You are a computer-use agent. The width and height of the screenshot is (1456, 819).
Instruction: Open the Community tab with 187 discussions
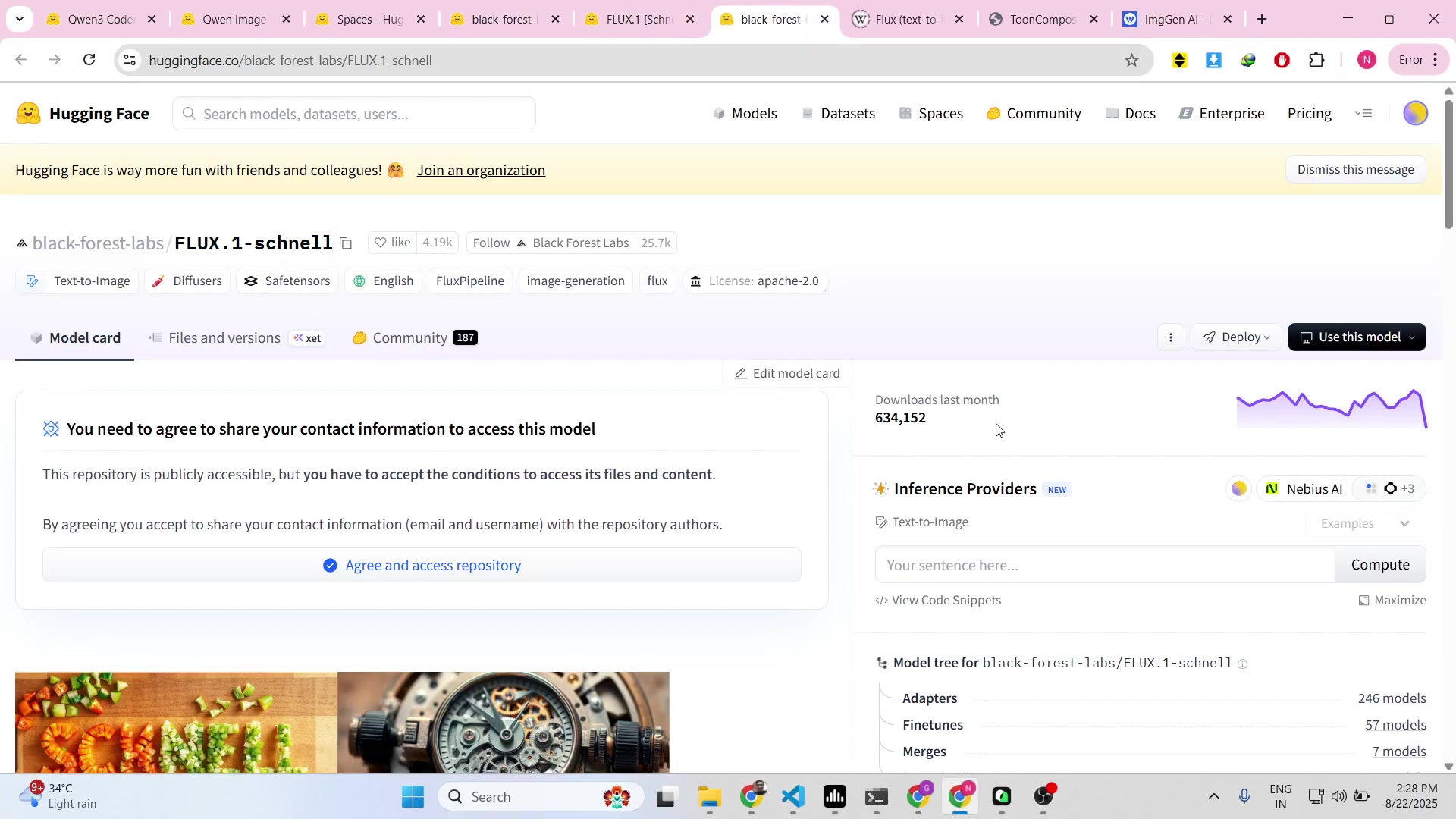pyautogui.click(x=415, y=338)
